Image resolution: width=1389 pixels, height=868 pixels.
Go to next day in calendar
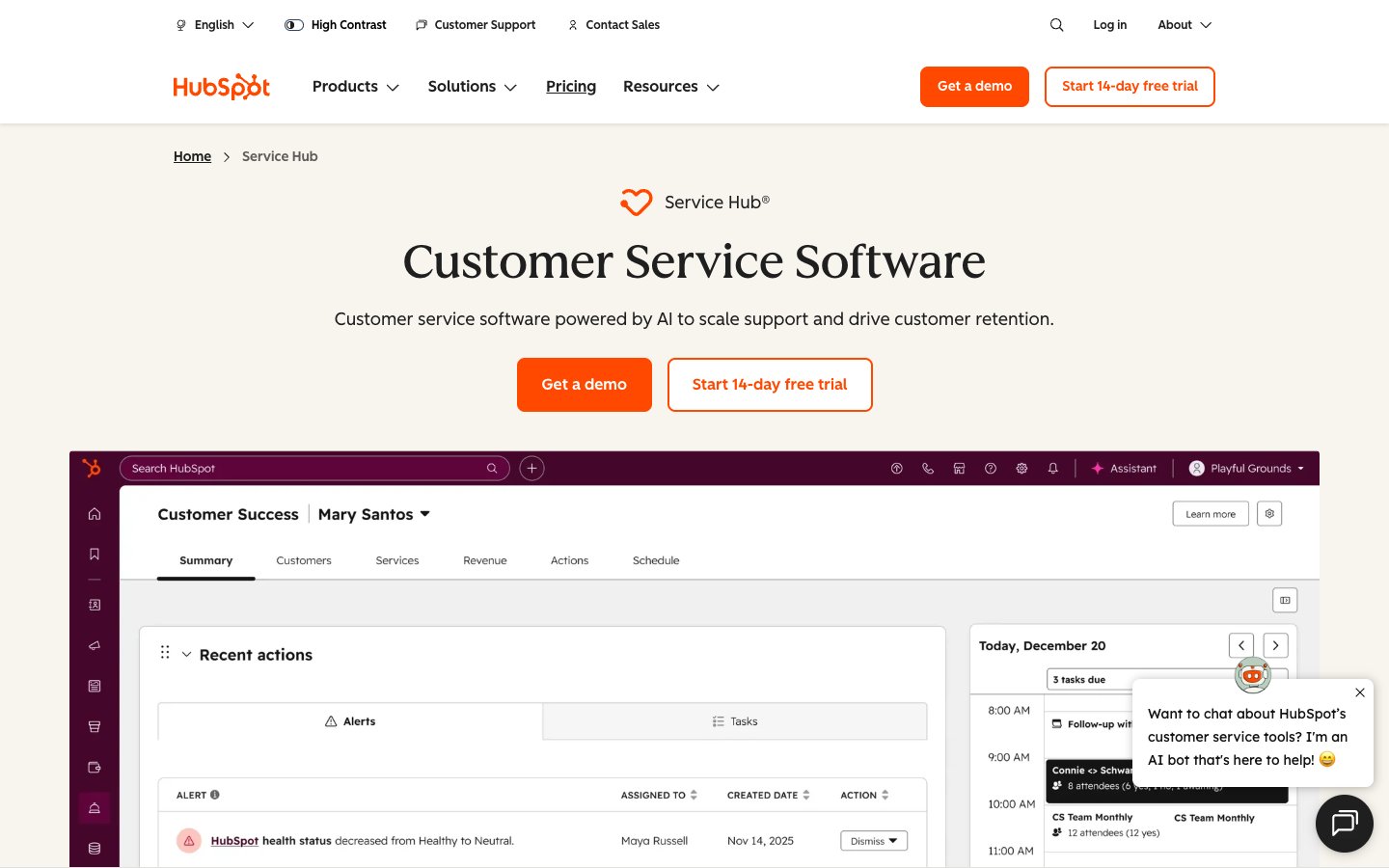(x=1275, y=645)
